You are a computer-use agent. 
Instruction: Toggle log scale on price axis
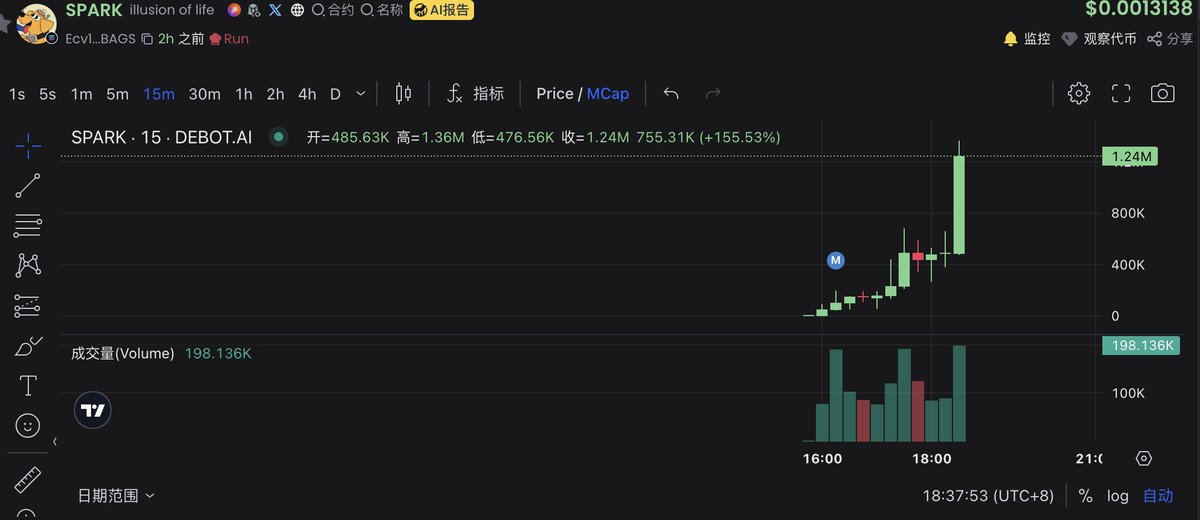pyautogui.click(x=1117, y=496)
